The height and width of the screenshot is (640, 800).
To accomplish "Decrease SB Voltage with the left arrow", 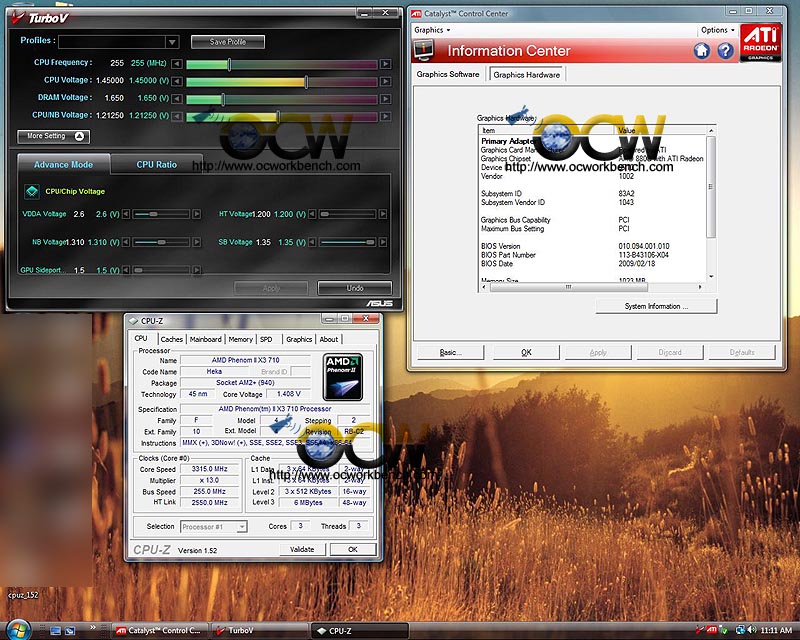I will (x=312, y=242).
